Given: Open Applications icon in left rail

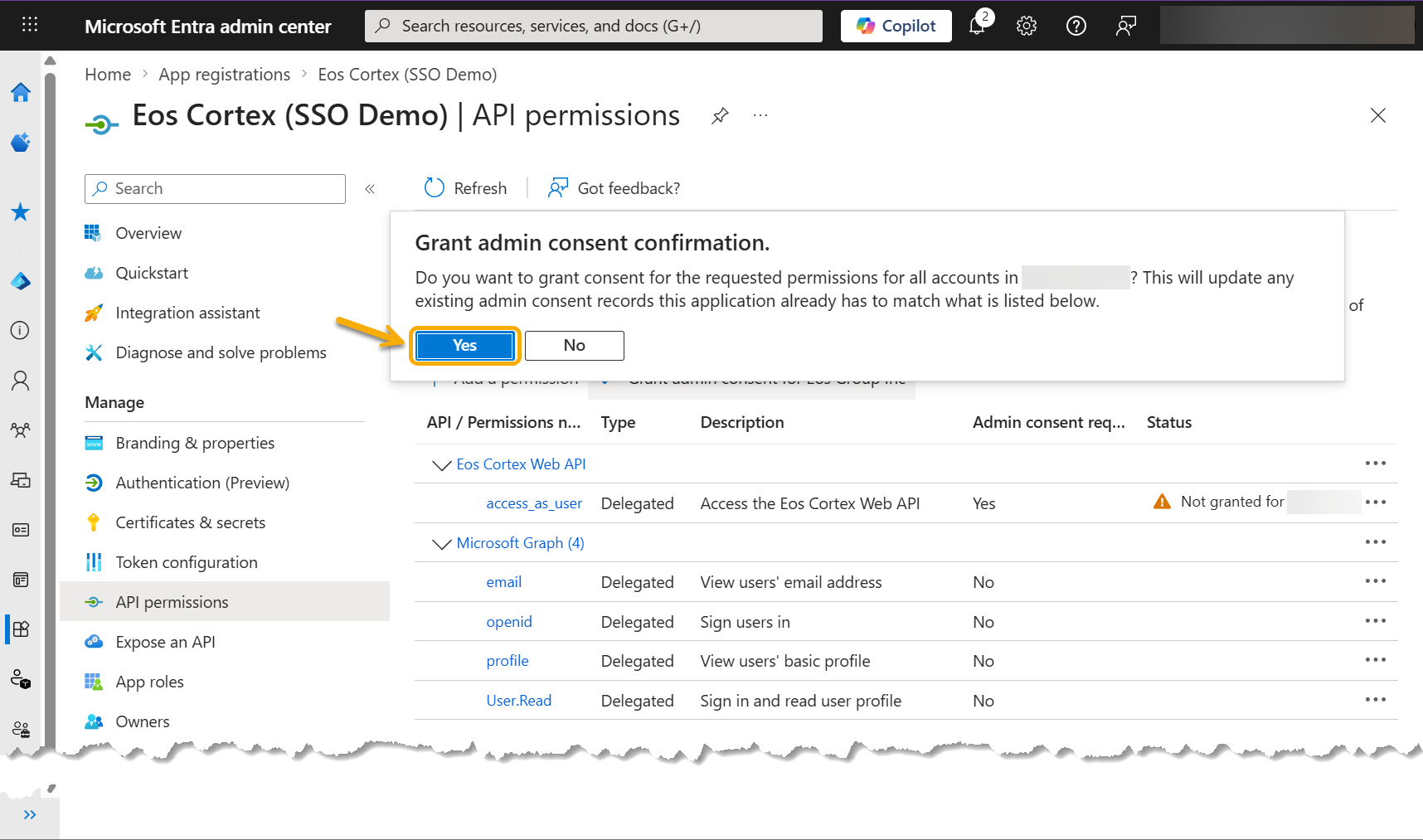Looking at the screenshot, I should pos(21,629).
